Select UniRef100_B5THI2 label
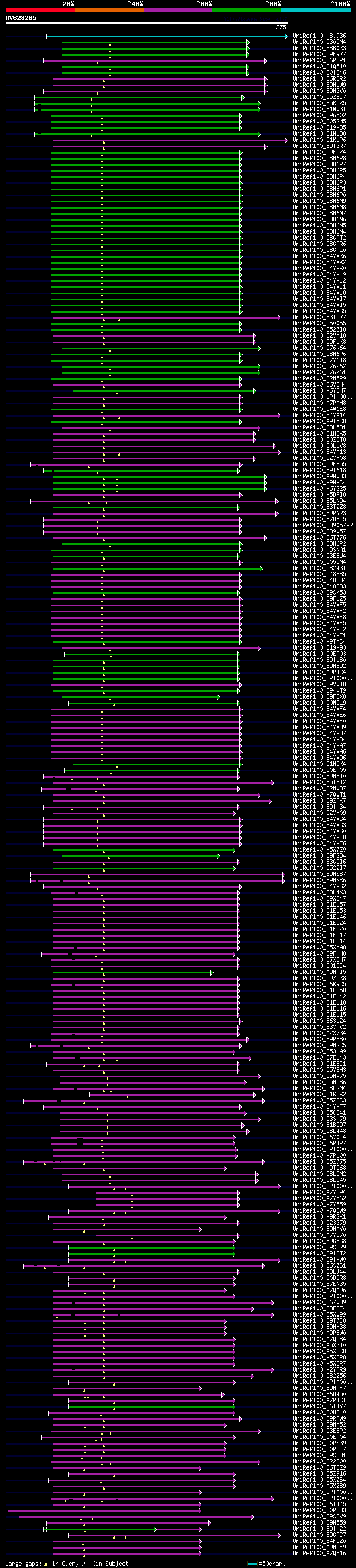Viewport: 356px width, 1568px height. pos(319,783)
